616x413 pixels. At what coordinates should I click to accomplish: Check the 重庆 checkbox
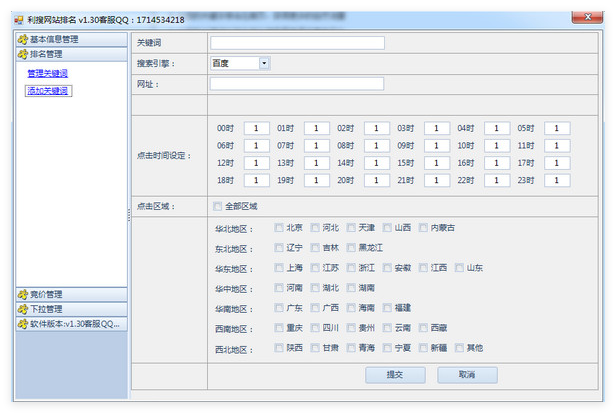[x=279, y=328]
